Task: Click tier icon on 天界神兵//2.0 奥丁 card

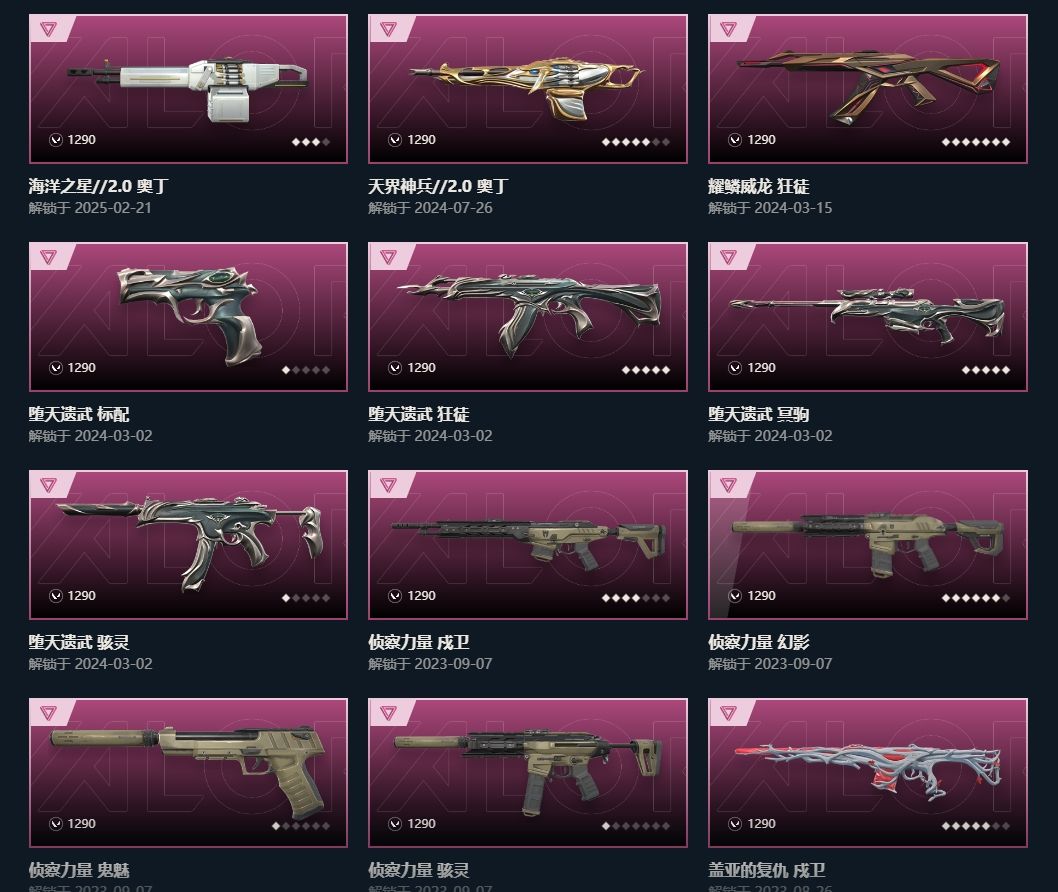Action: (388, 29)
